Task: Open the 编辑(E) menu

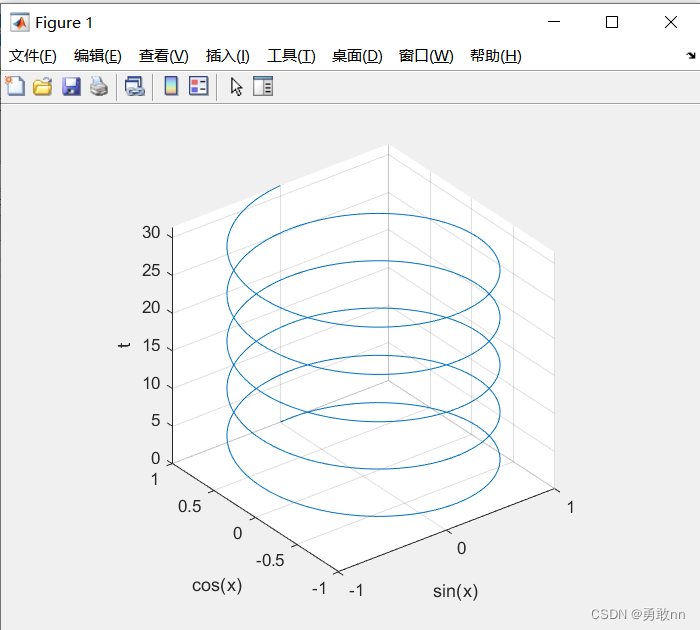Action: (98, 56)
